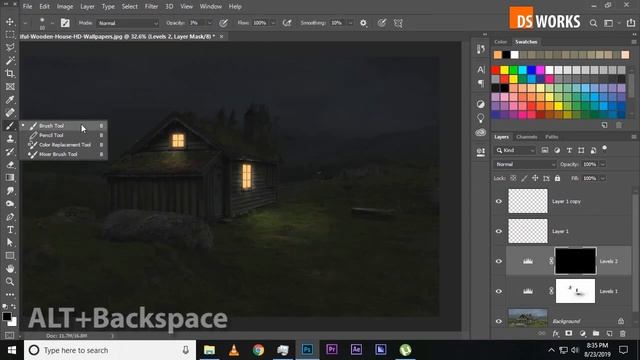The height and width of the screenshot is (360, 640).
Task: Toggle lock transparent pixels
Action: [513, 178]
